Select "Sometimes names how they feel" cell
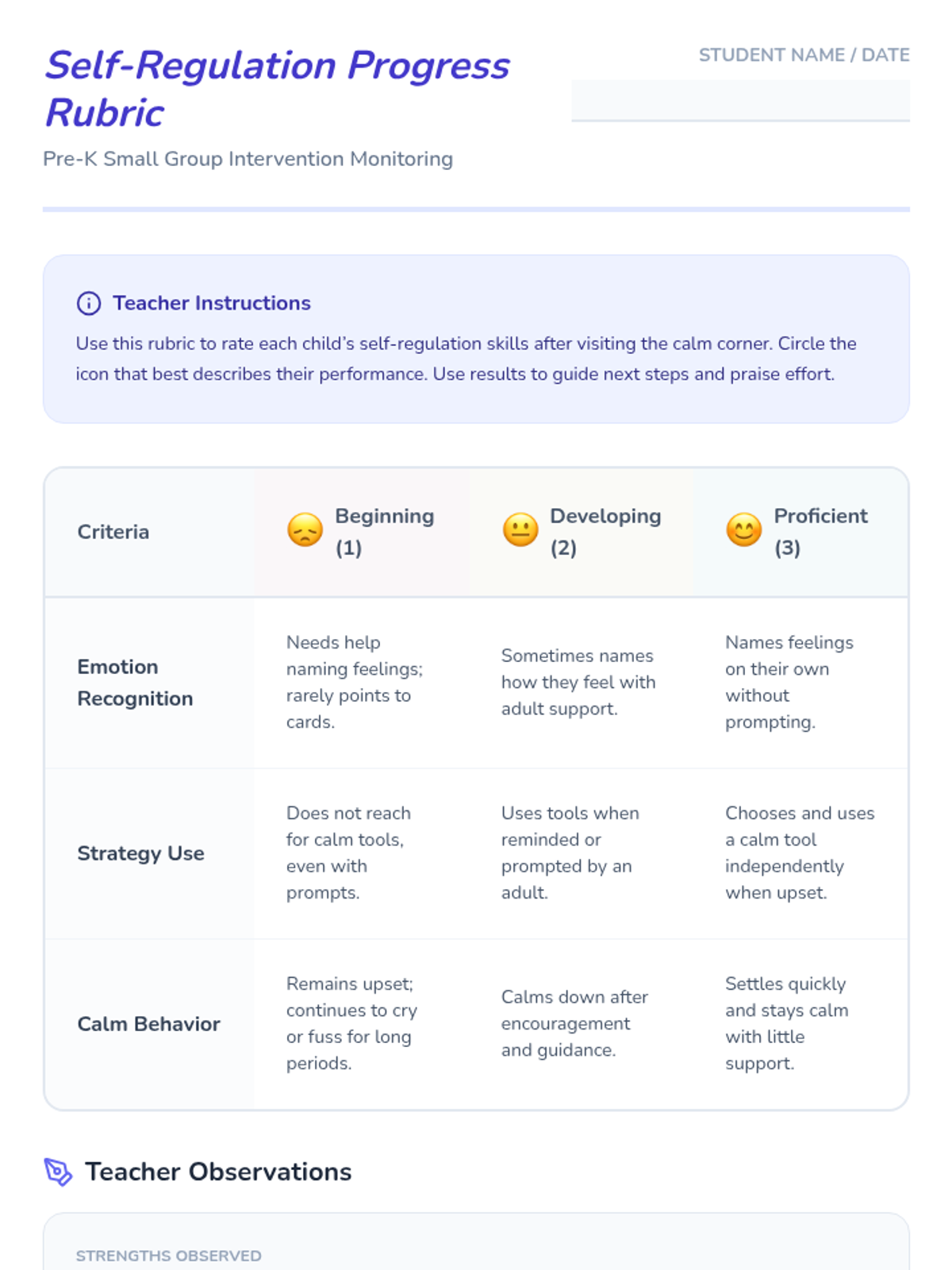Image resolution: width=952 pixels, height=1270 pixels. tap(578, 682)
